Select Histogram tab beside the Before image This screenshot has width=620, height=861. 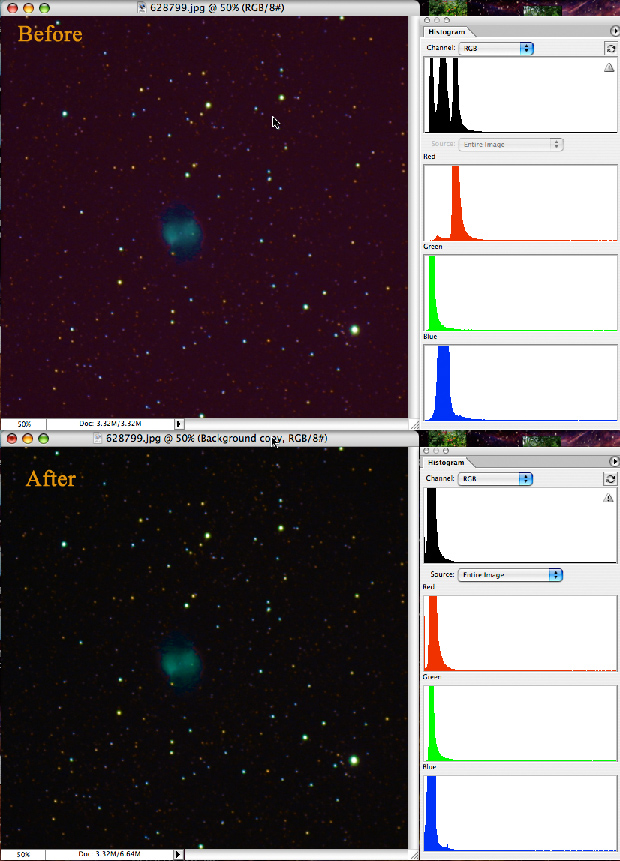446,32
